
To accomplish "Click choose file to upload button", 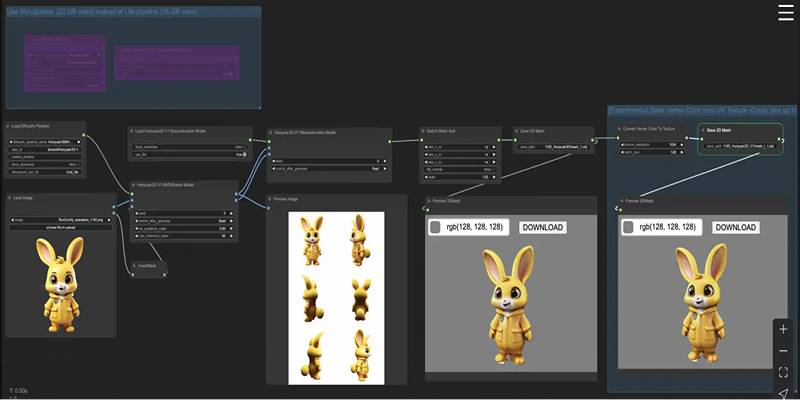I will 61,227.
